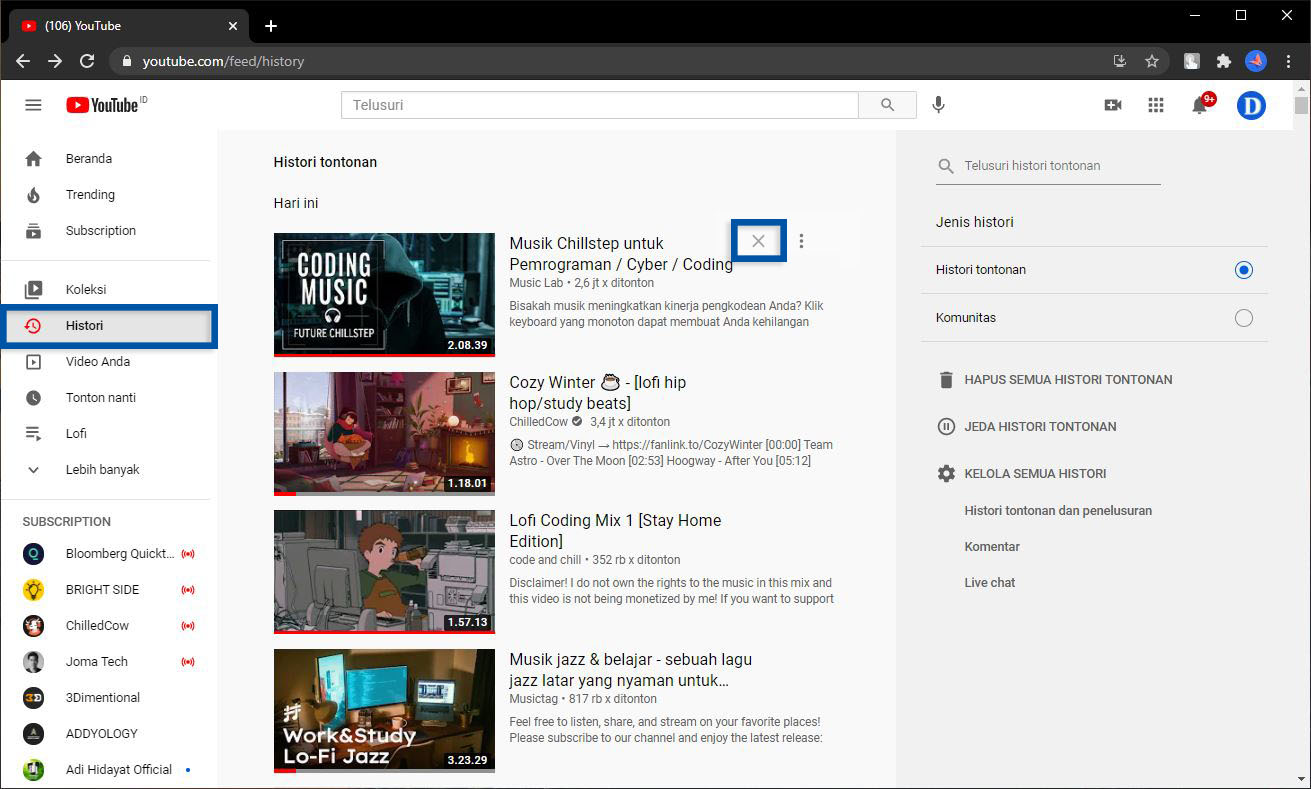This screenshot has height=789, width=1311.
Task: Open the Cozy Winter lofi video thumbnail
Action: 384,433
